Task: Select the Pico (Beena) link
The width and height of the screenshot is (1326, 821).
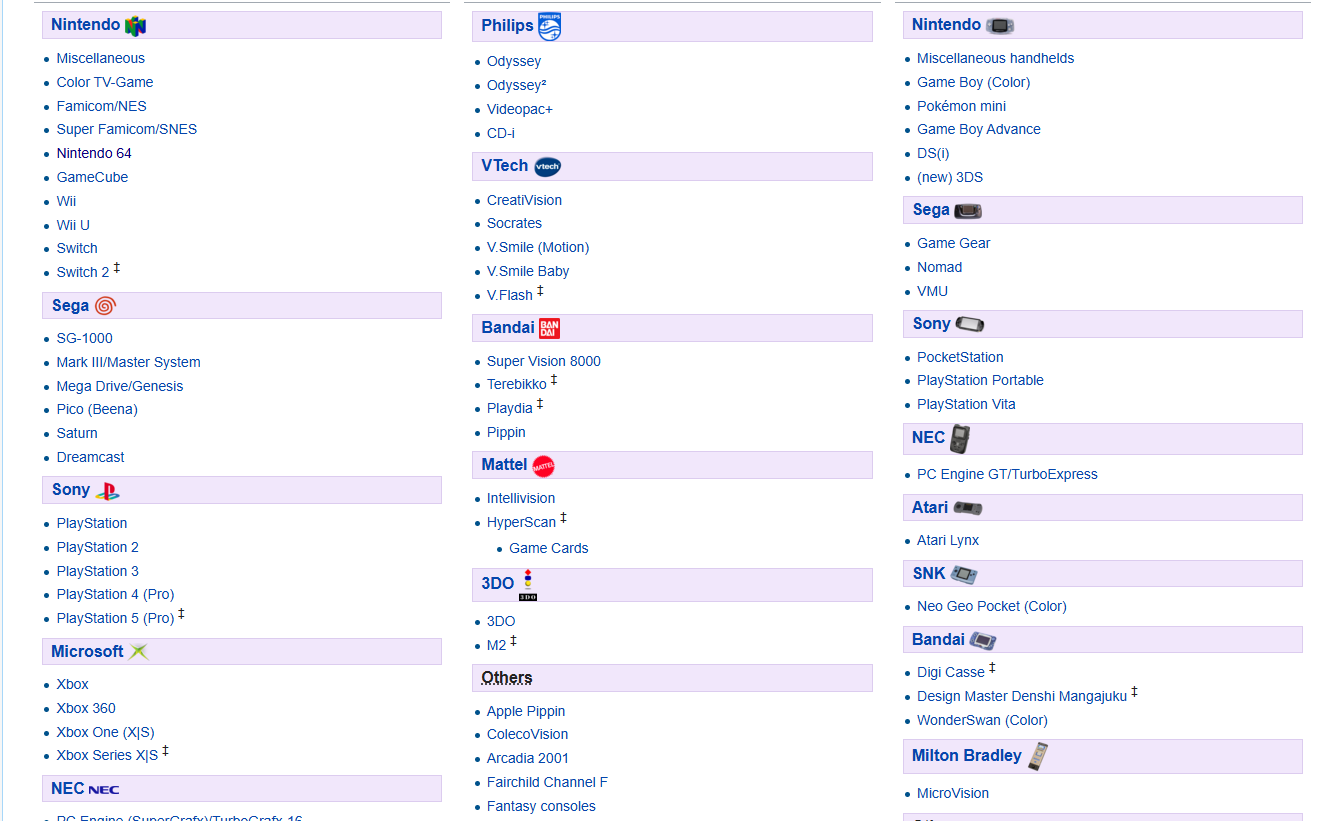Action: 97,409
